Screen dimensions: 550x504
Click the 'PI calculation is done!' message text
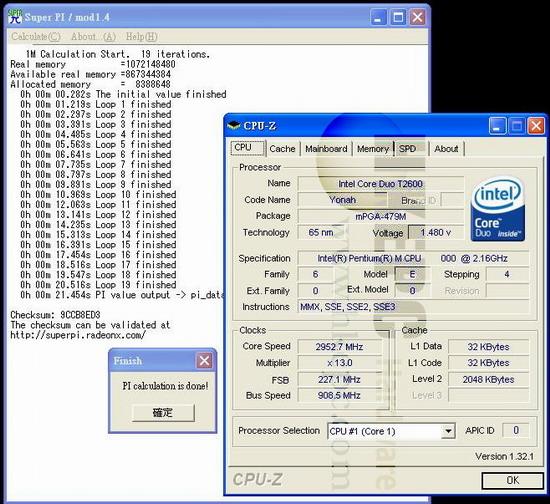point(165,386)
